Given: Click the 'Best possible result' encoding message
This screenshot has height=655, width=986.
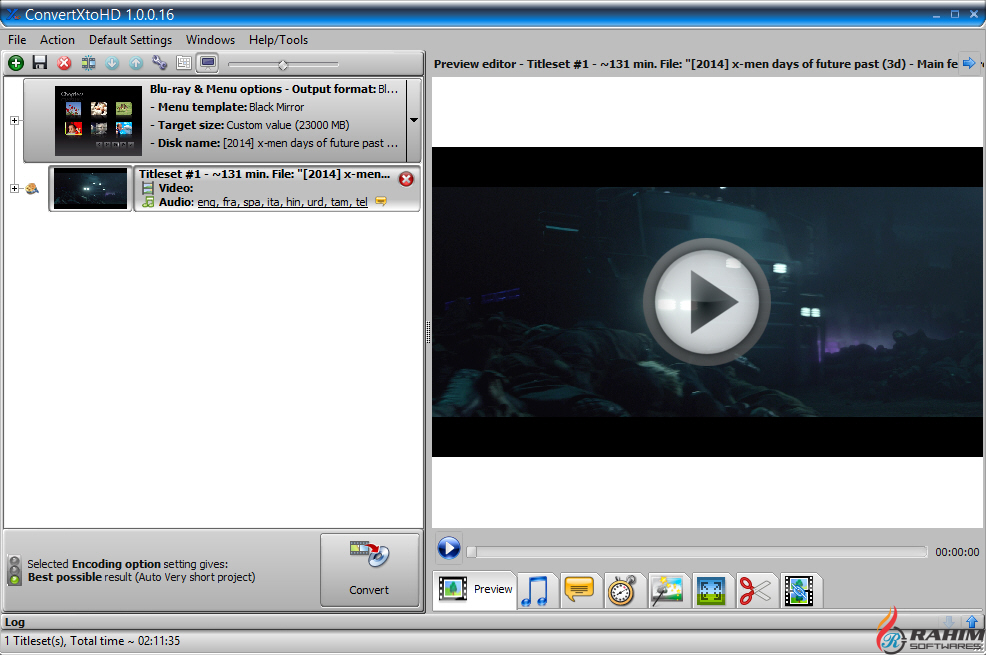Looking at the screenshot, I should pos(141,577).
